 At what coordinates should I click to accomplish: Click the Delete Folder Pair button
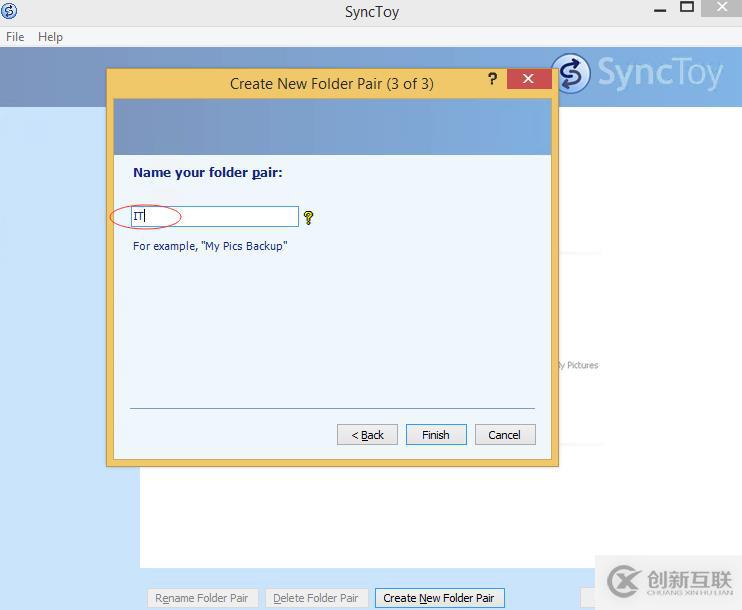tap(316, 598)
